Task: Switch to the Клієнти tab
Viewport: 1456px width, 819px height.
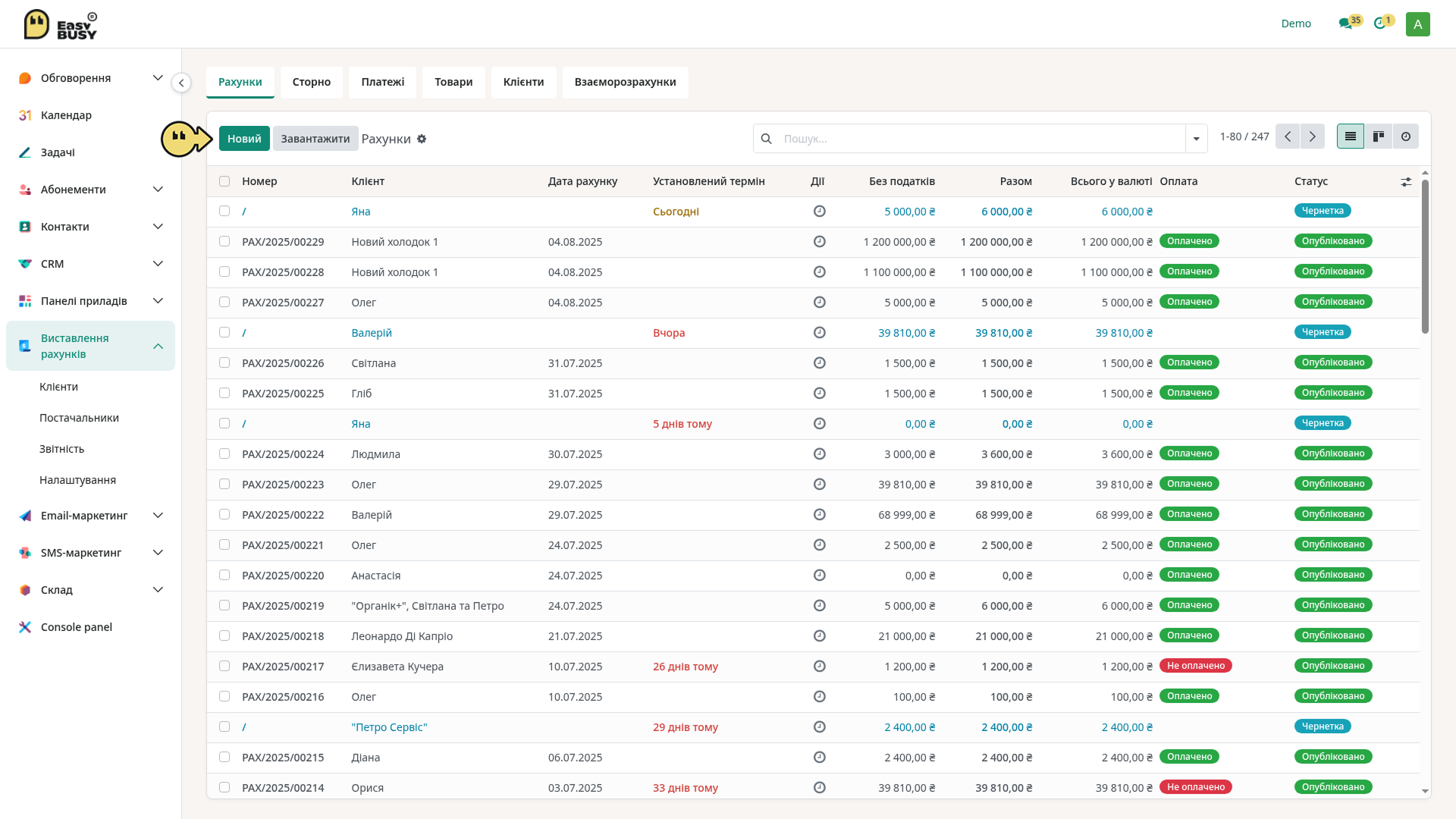Action: click(523, 82)
